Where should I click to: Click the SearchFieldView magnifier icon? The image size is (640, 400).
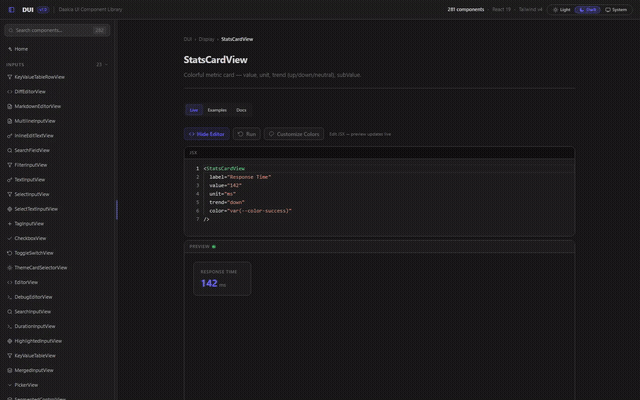[x=10, y=151]
